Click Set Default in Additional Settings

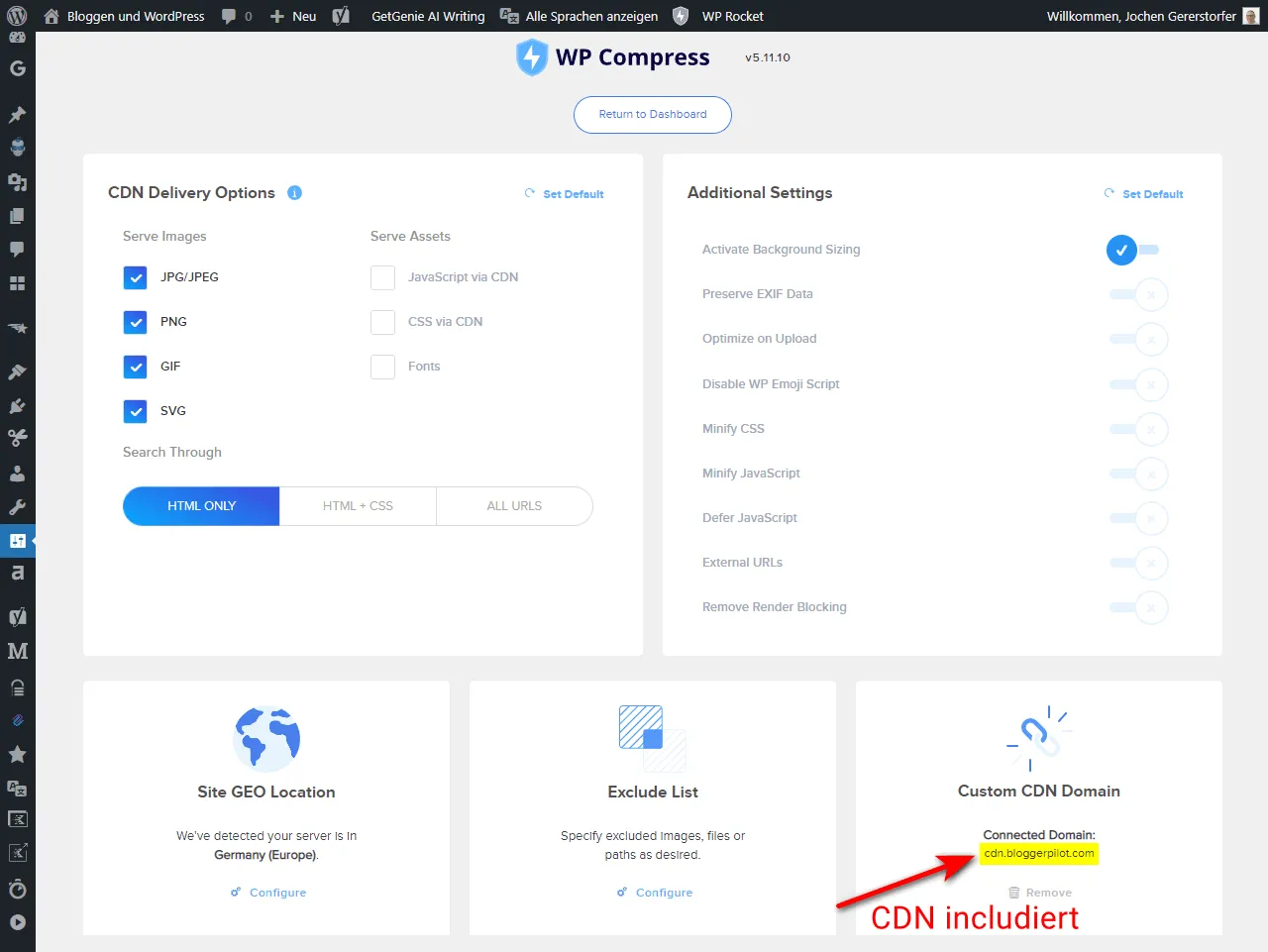pos(1144,194)
